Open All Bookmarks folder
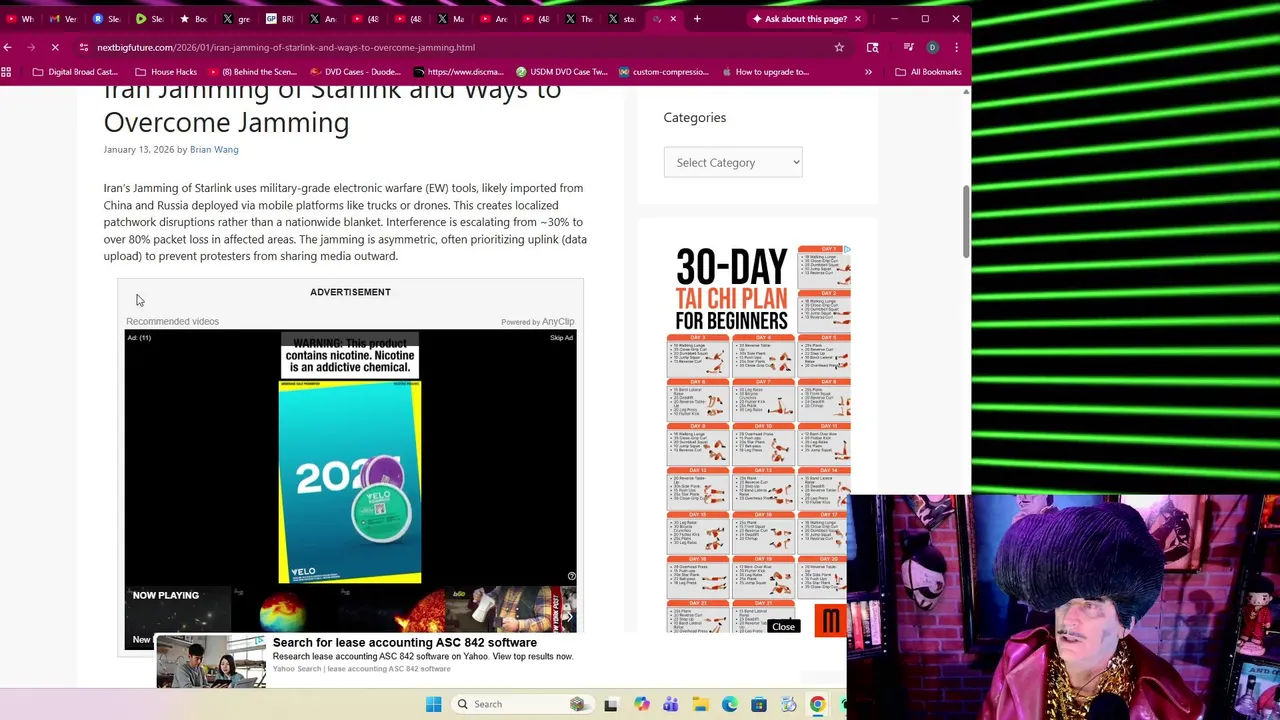 928,72
